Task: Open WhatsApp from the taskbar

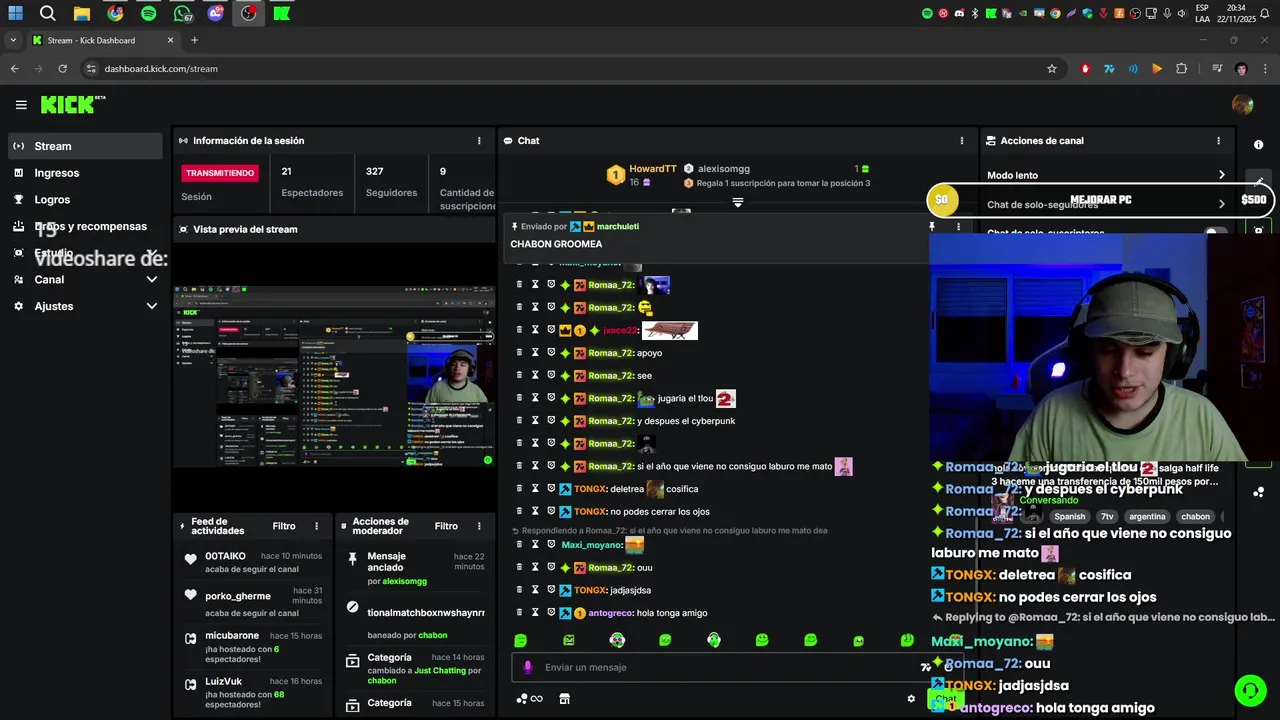Action: (x=182, y=14)
